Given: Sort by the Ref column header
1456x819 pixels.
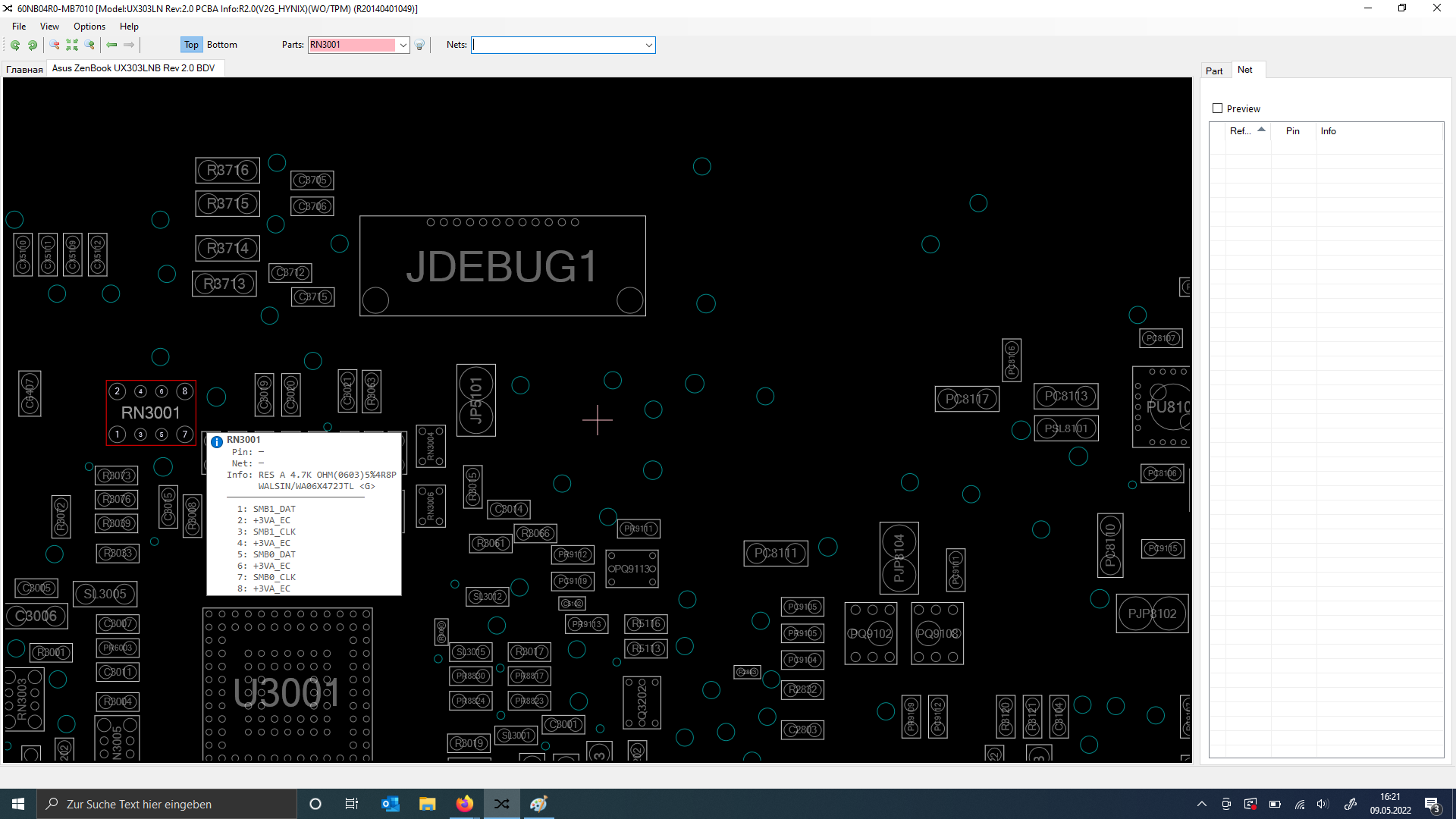Looking at the screenshot, I should (1240, 131).
